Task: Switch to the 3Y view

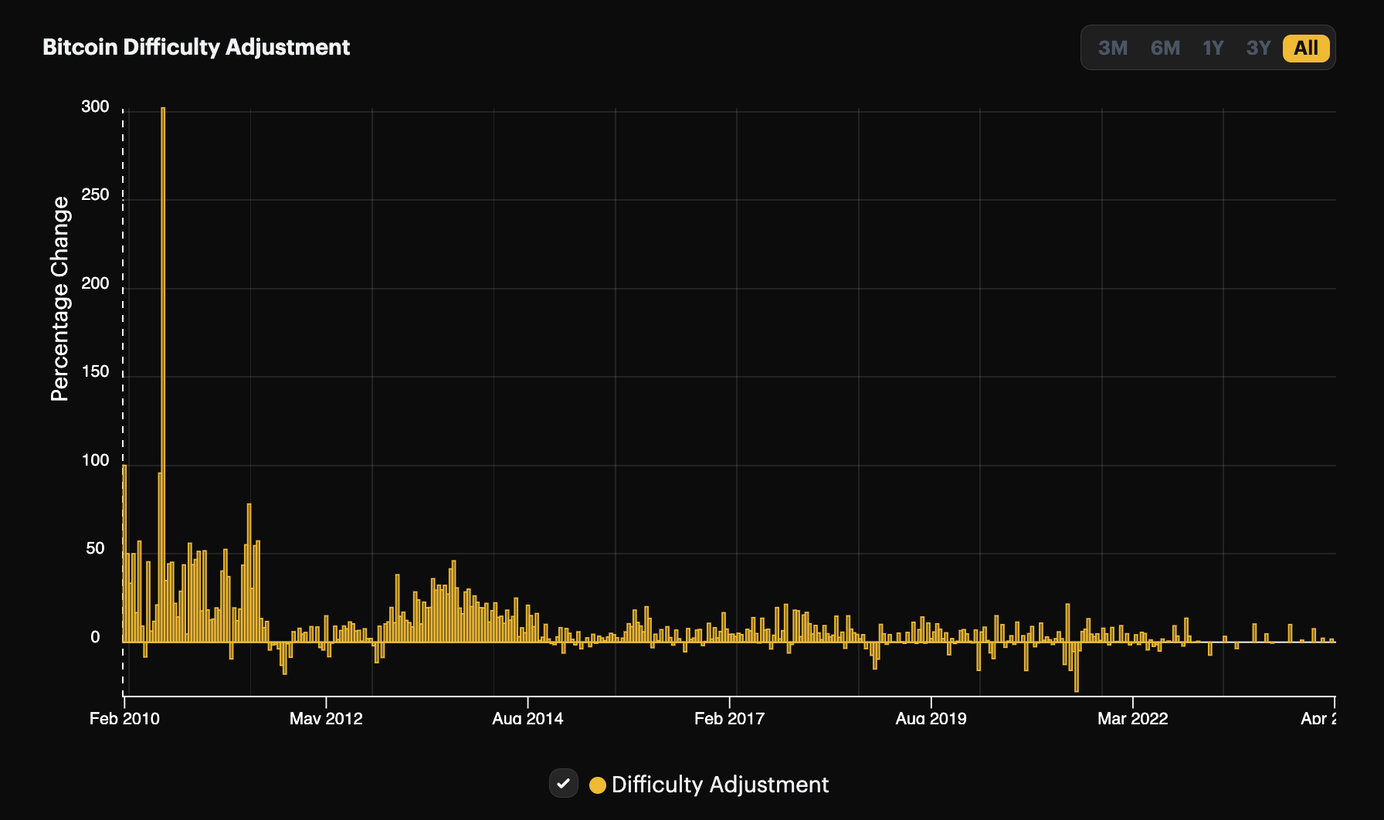Action: point(1258,47)
